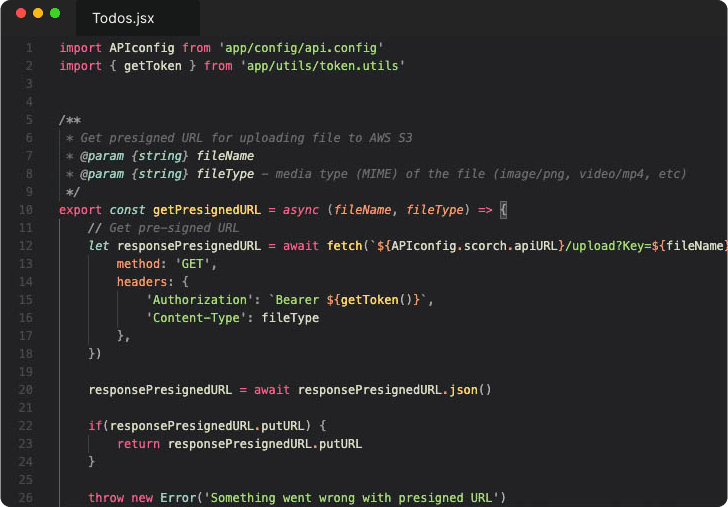Screen dimensions: 728x507
Task: Click getToken in the import statement
Action: 153,66
